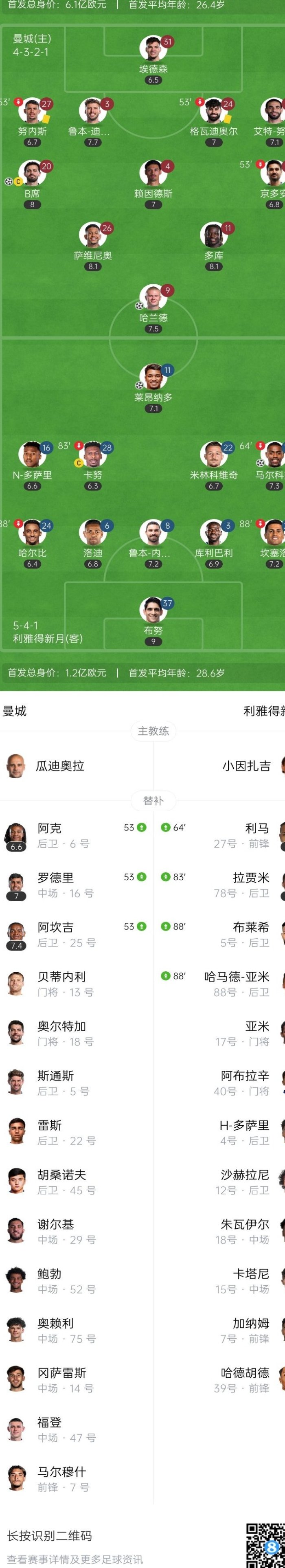Select the 主教练 section label
285x1568 pixels.
(x=153, y=731)
